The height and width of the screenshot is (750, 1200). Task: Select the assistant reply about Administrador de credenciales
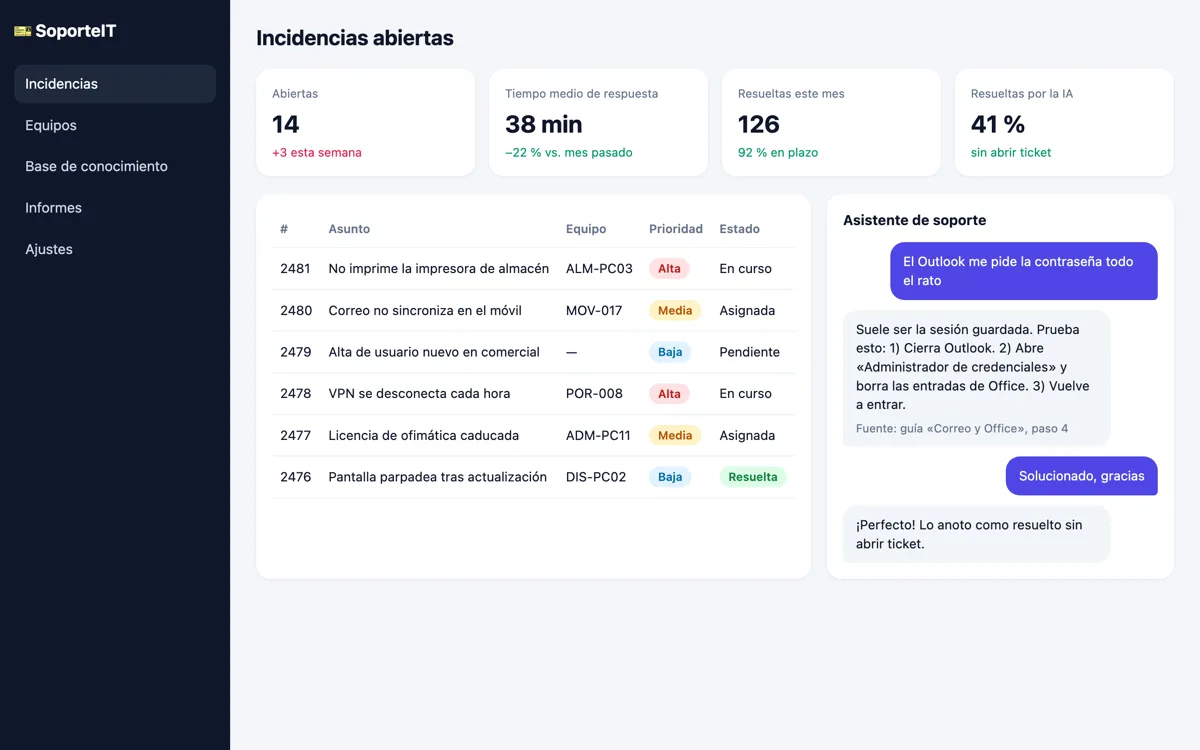coord(976,378)
